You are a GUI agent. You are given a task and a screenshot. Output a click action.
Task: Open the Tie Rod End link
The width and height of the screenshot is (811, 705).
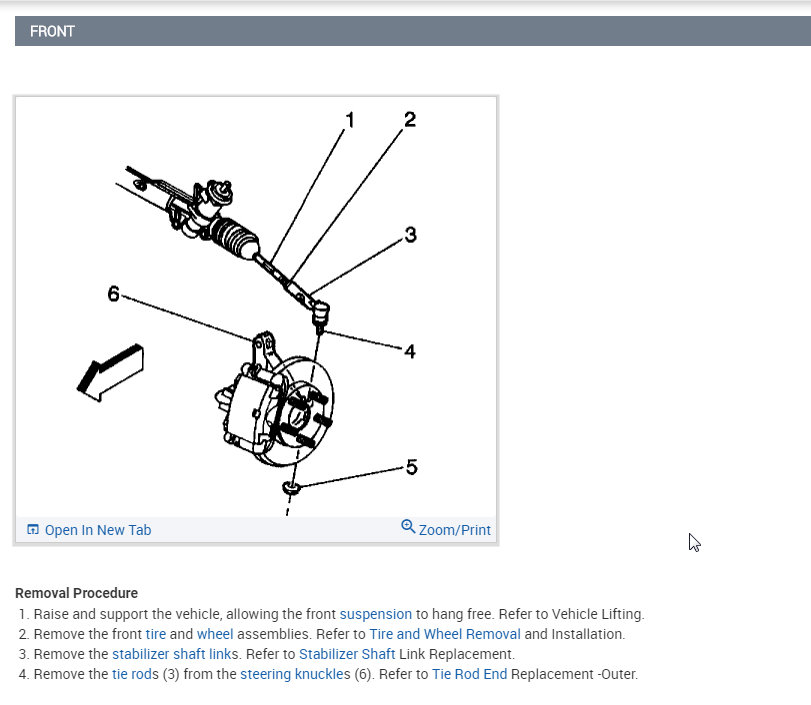(469, 674)
